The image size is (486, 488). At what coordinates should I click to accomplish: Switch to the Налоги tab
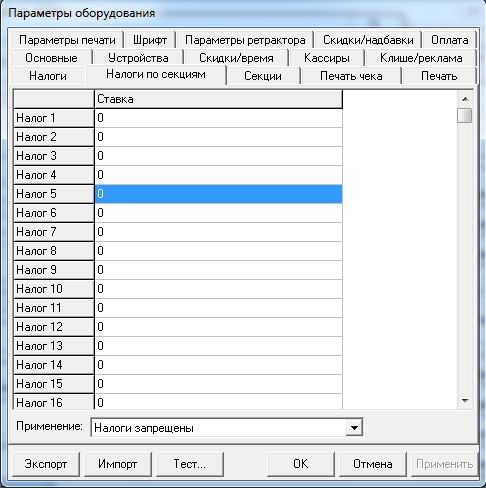pyautogui.click(x=48, y=76)
